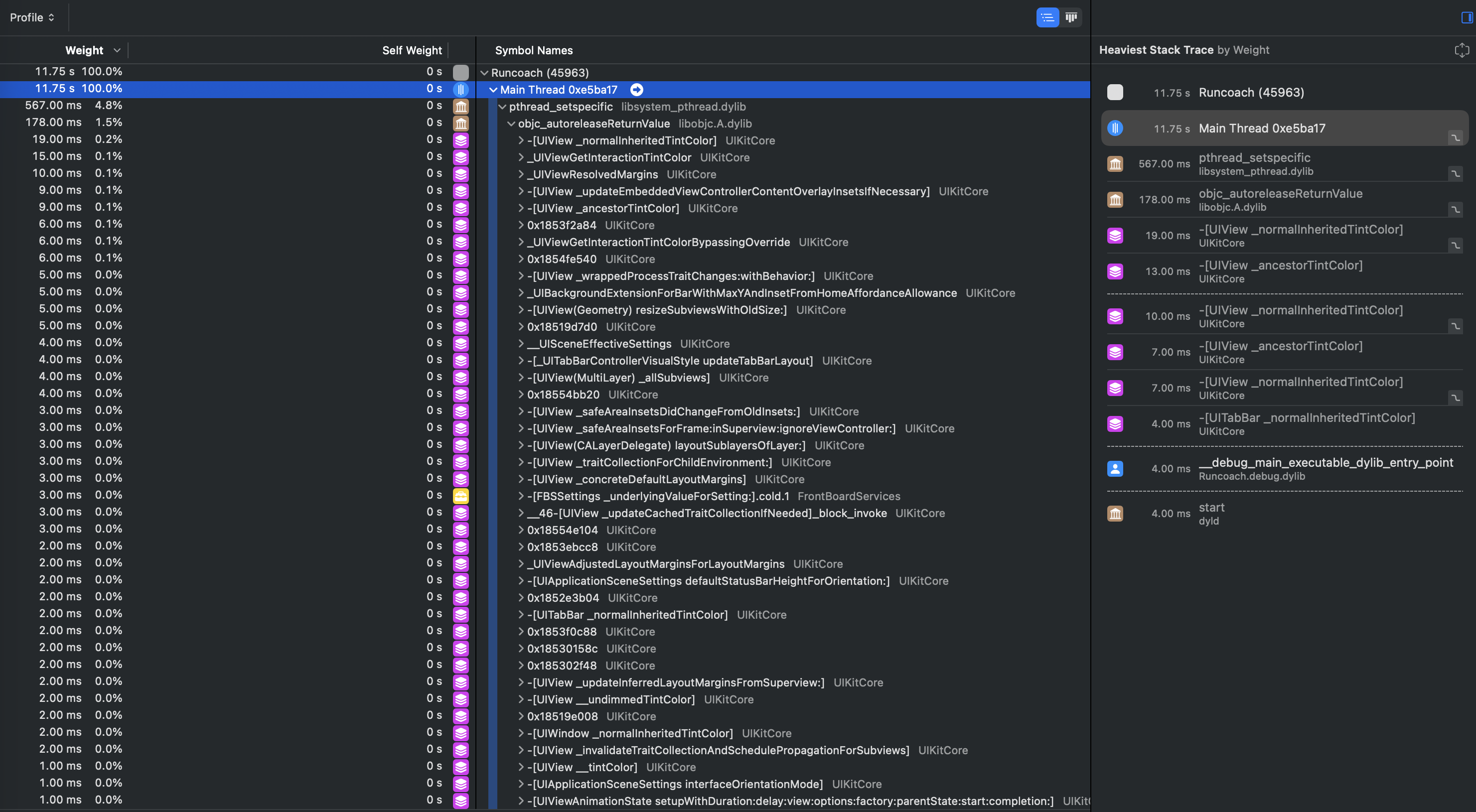Click the yellow FrontBoardServices library icon
Viewport: 1476px width, 812px height.
point(460,496)
